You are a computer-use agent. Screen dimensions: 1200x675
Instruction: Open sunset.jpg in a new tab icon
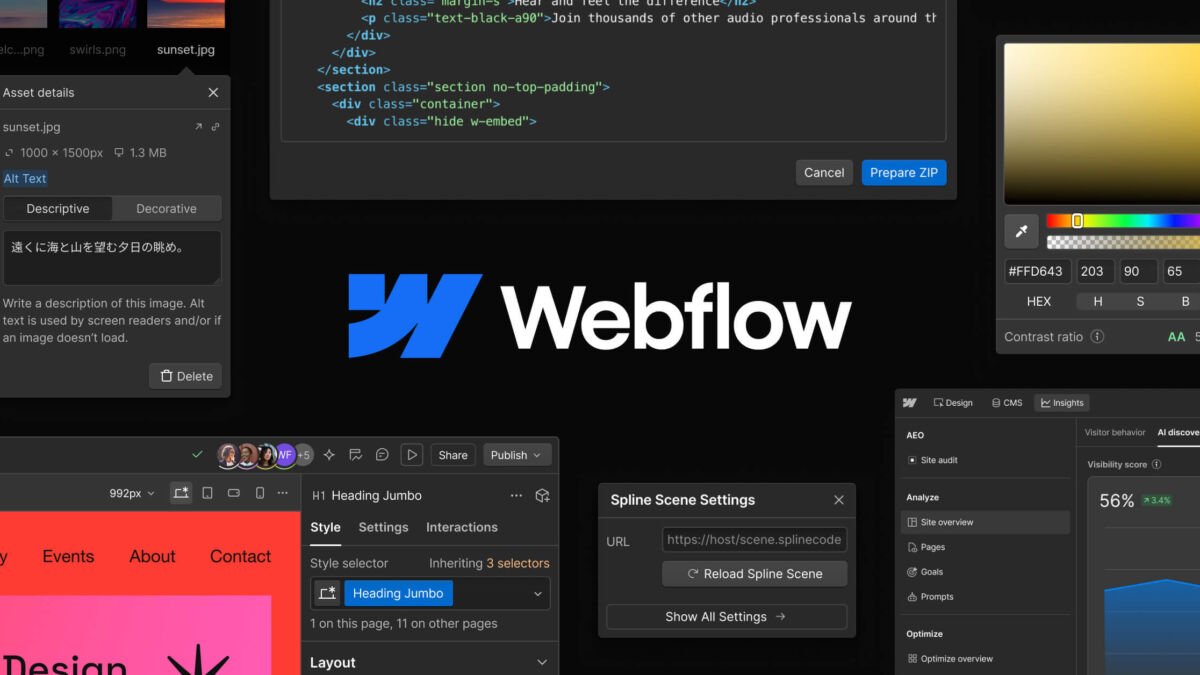[x=198, y=127]
